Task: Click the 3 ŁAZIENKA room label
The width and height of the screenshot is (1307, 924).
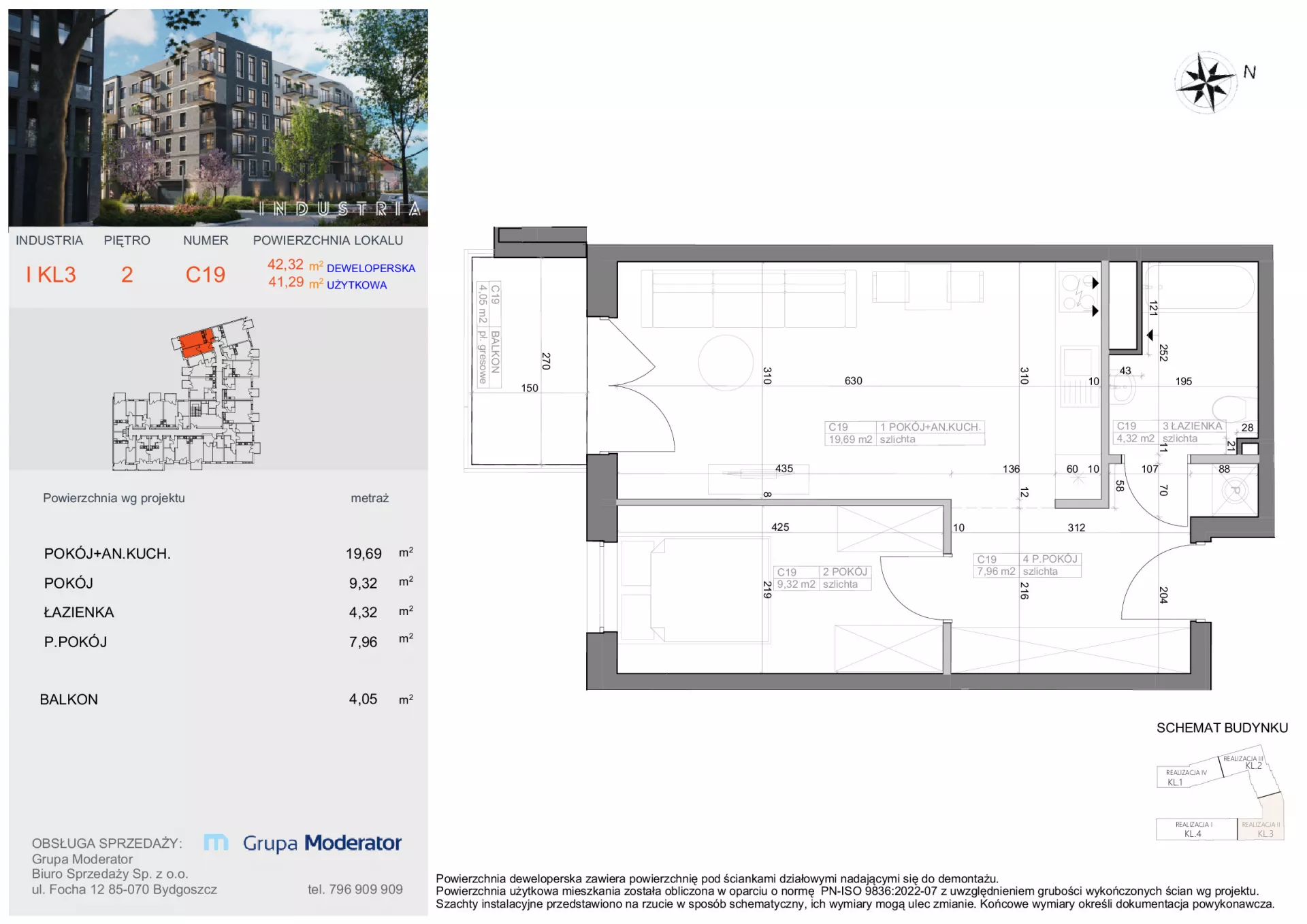Action: click(x=1192, y=426)
